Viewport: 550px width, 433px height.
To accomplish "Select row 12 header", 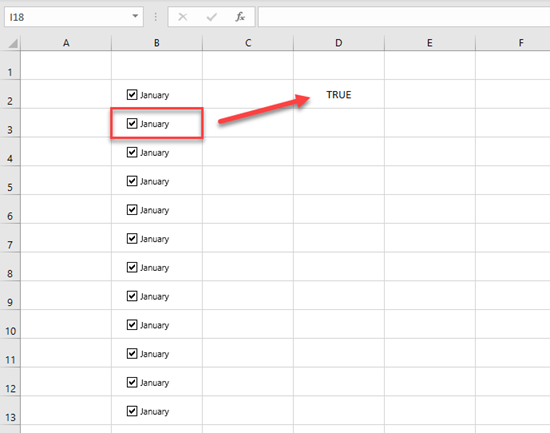I will click(x=10, y=382).
